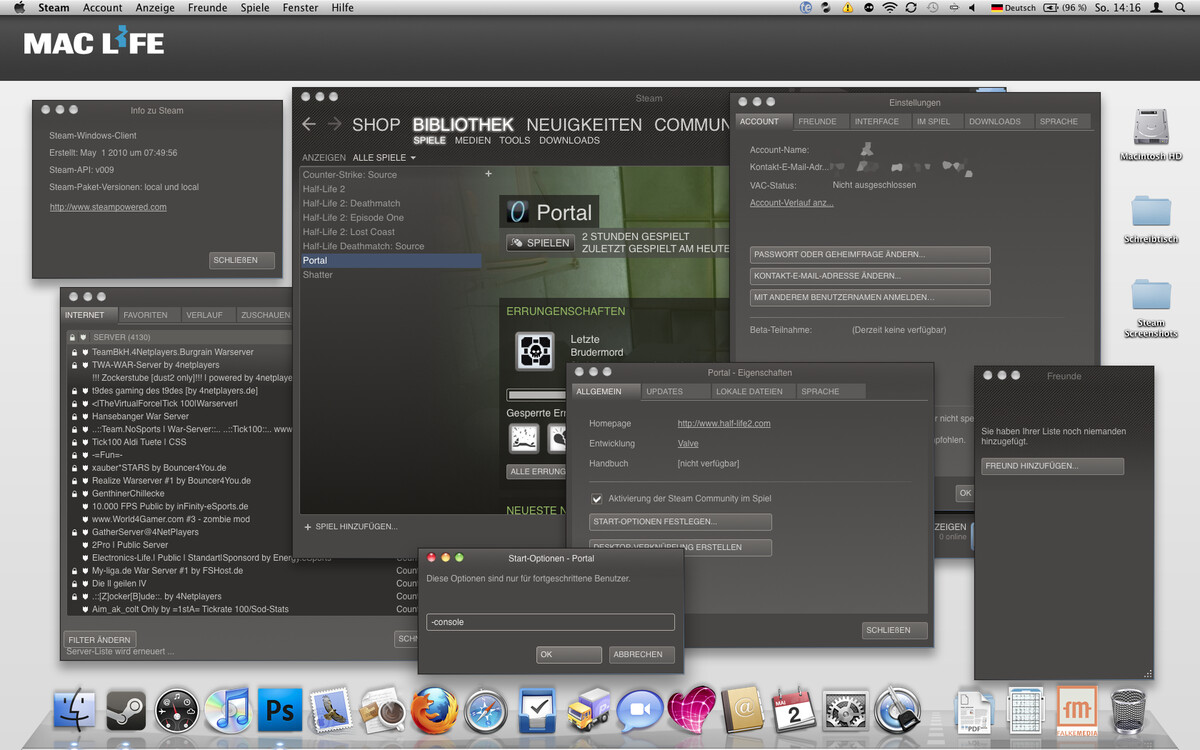Toggle 'Aktivierung der Steam Community im Spiel'
This screenshot has width=1200, height=750.
[x=597, y=498]
